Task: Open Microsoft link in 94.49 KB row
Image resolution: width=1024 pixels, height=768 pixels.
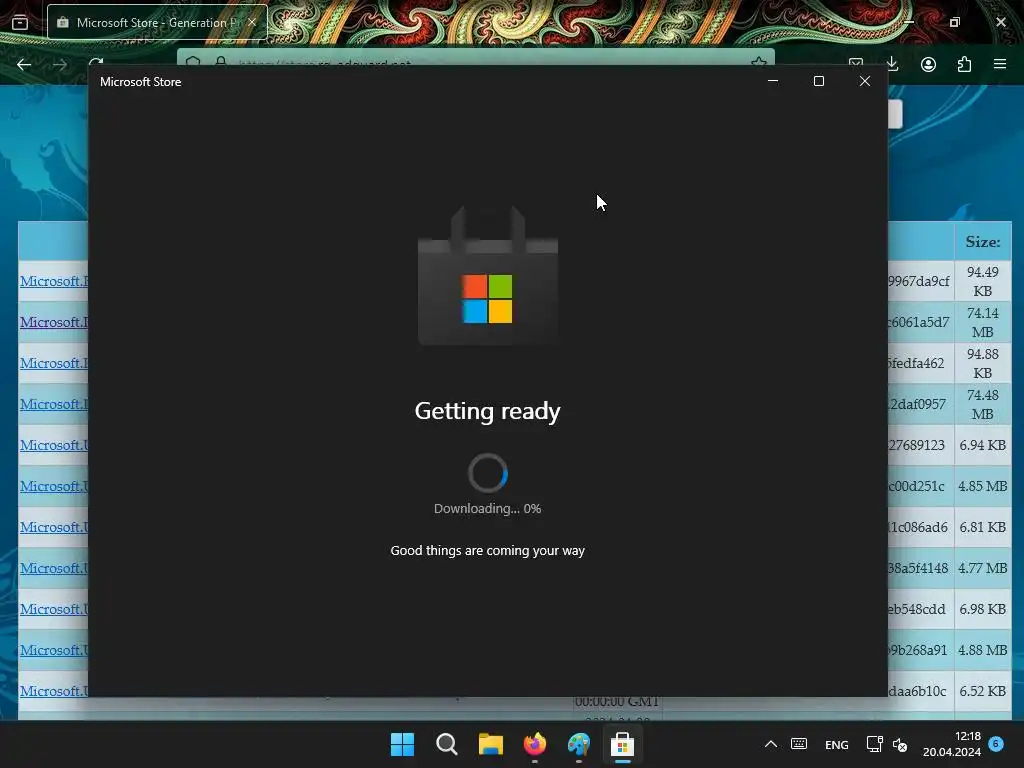Action: tap(54, 281)
